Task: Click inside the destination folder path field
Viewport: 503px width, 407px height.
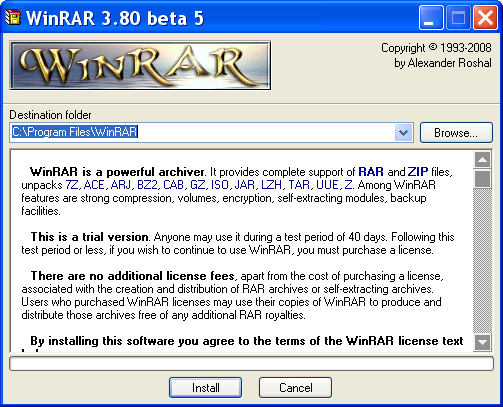Action: tap(202, 132)
